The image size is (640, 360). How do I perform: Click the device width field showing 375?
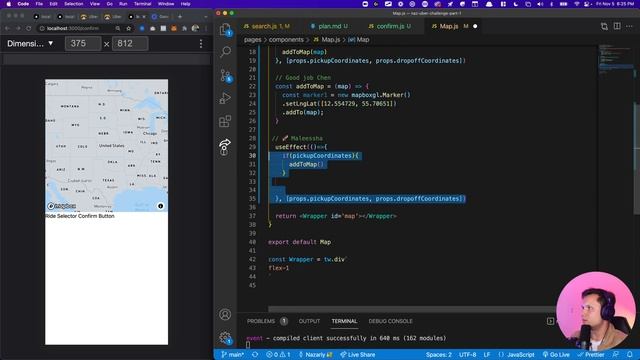tap(83, 44)
